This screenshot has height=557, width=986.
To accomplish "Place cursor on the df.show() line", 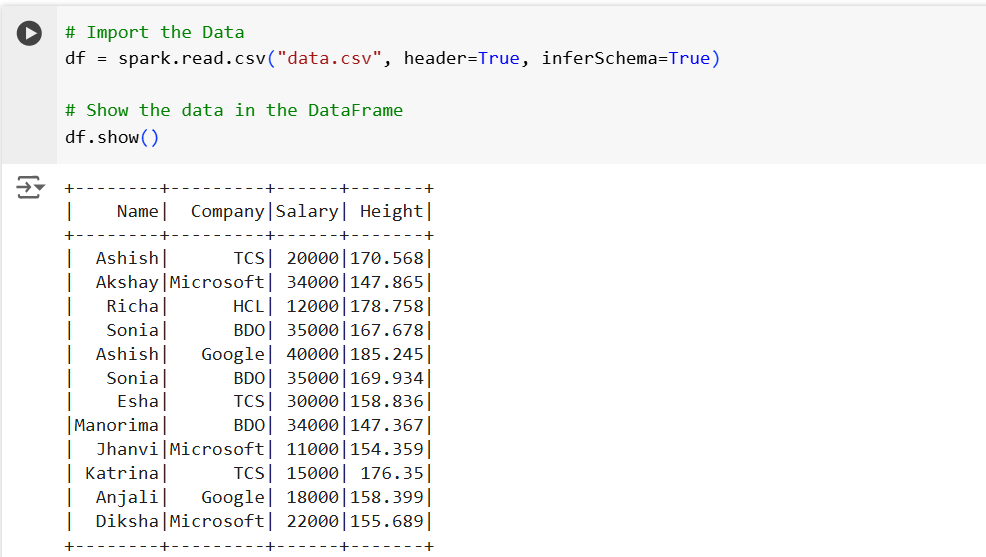I will click(111, 137).
